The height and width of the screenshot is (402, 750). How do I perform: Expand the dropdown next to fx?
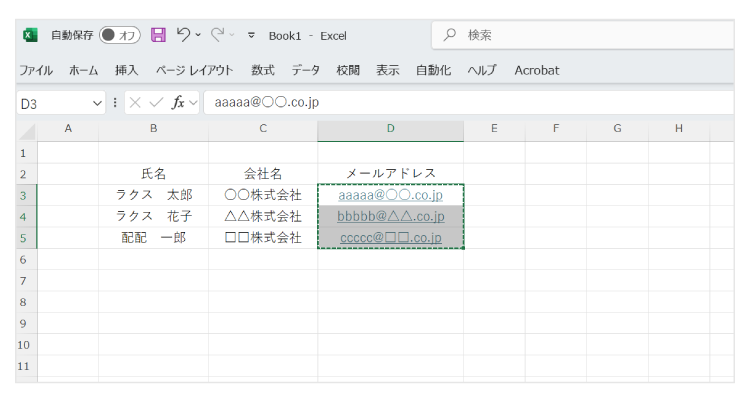click(x=193, y=102)
